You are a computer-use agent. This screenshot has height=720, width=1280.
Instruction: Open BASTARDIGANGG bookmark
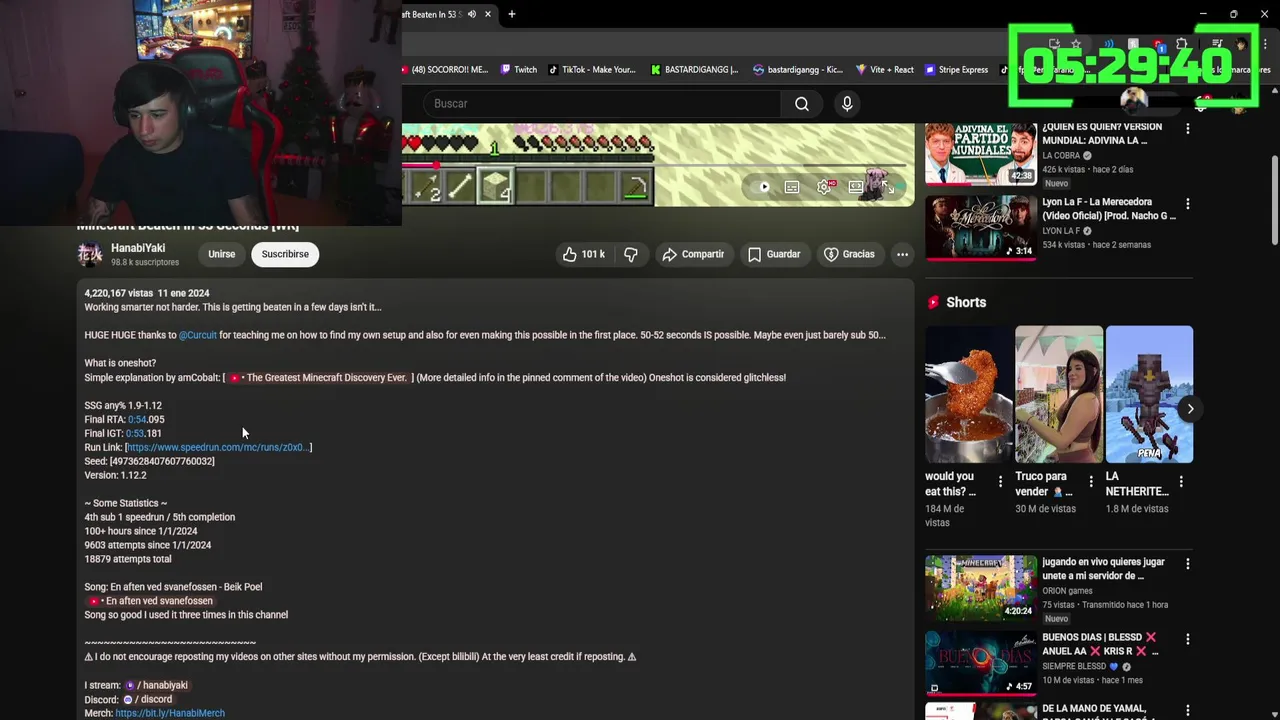click(x=694, y=70)
